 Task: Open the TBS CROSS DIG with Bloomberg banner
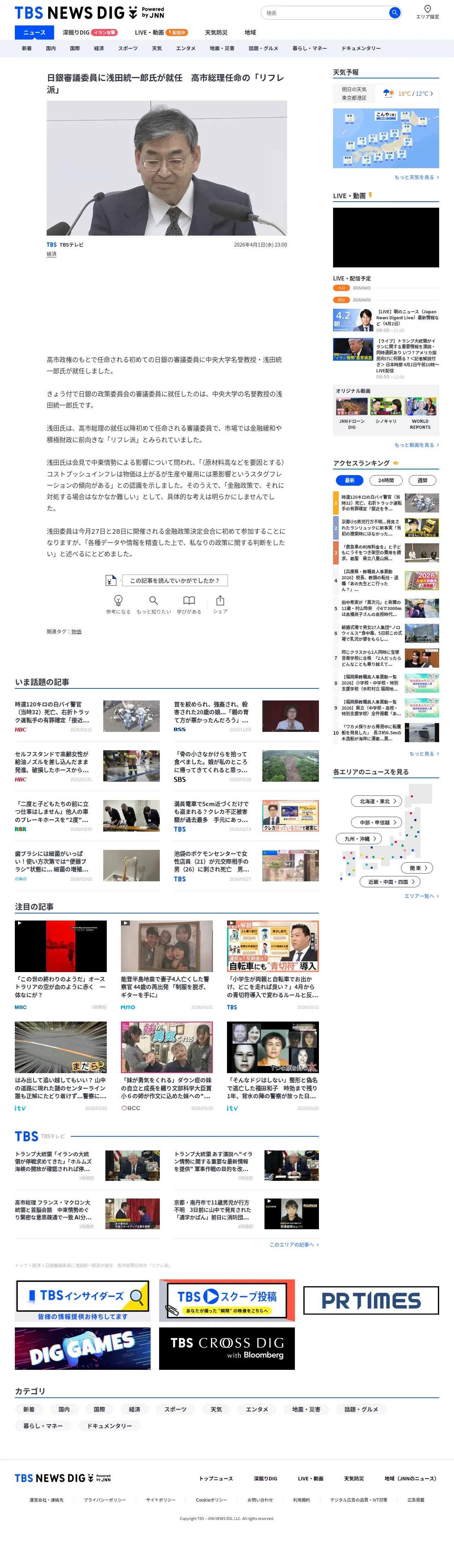pyautogui.click(x=227, y=1348)
